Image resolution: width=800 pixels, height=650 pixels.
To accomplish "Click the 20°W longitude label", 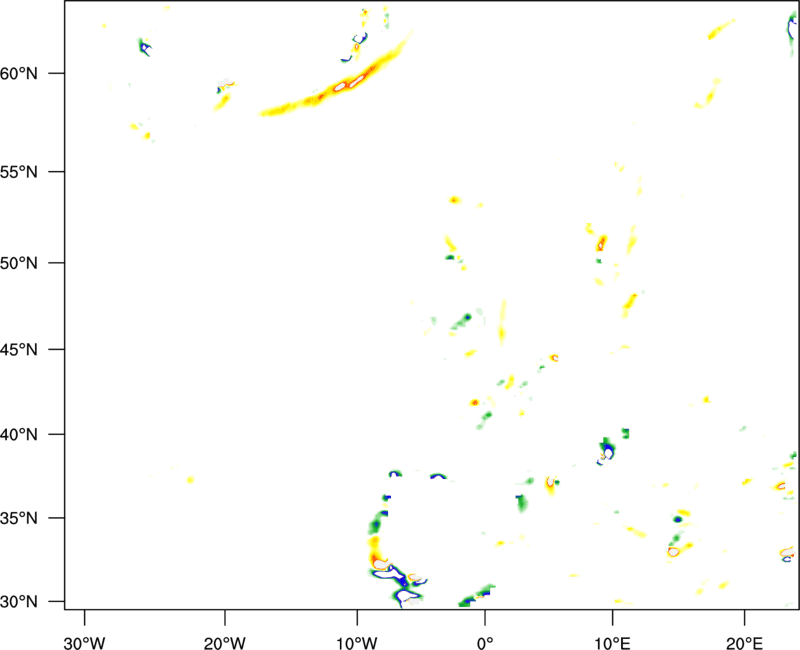I will pos(225,643).
